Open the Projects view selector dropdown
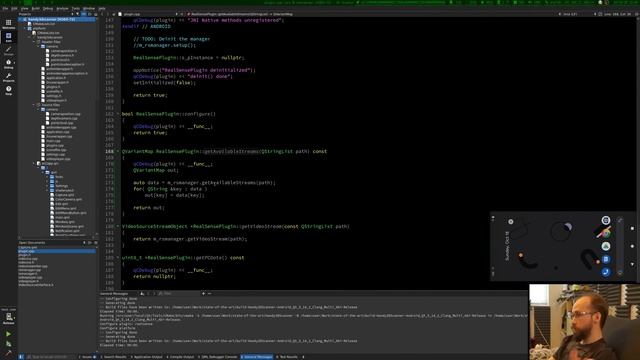Viewport: 640px width, 360px height. coord(45,14)
